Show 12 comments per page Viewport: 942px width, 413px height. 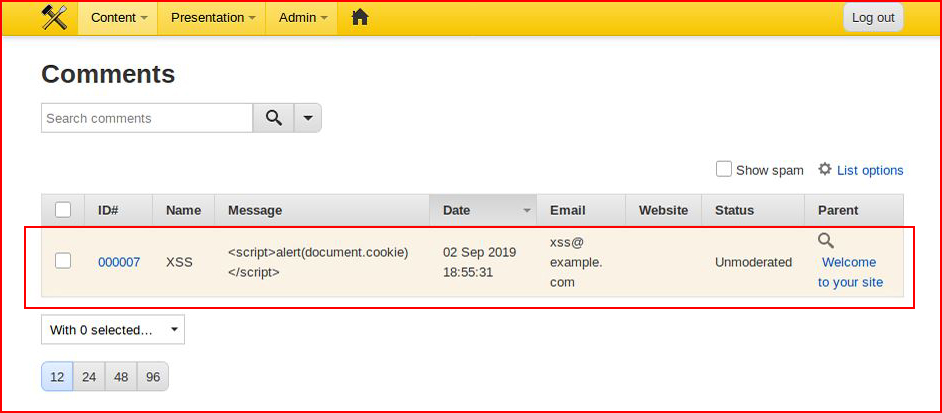coord(57,377)
